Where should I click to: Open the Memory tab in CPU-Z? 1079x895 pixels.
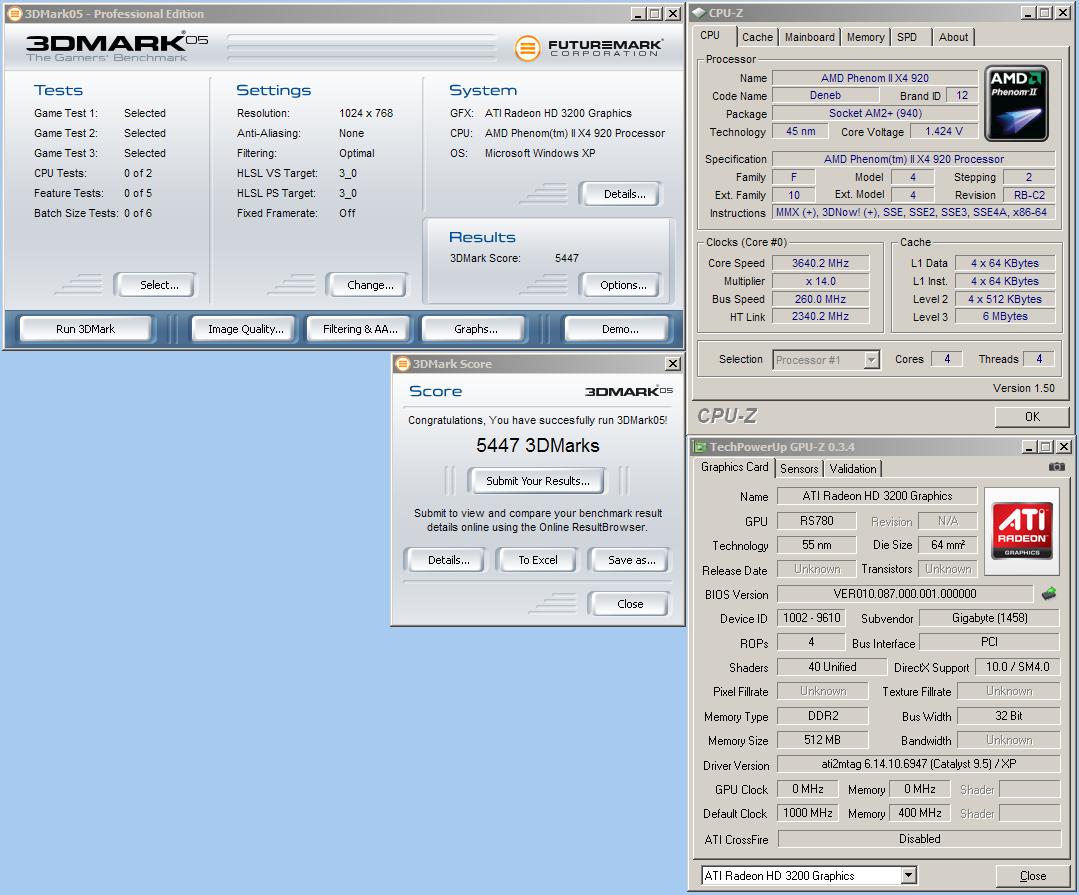tap(865, 37)
